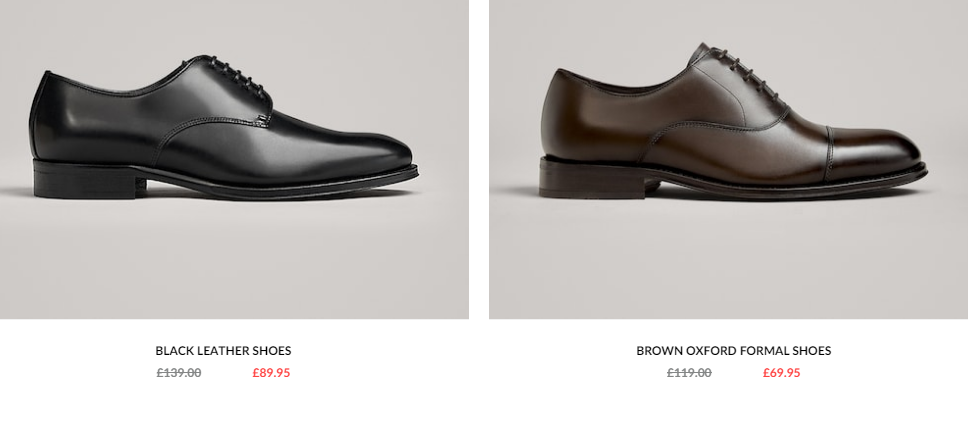Screen dimensions: 968x423
Task: Click the crossed-out £139.00 original price
Action: pyautogui.click(x=179, y=372)
